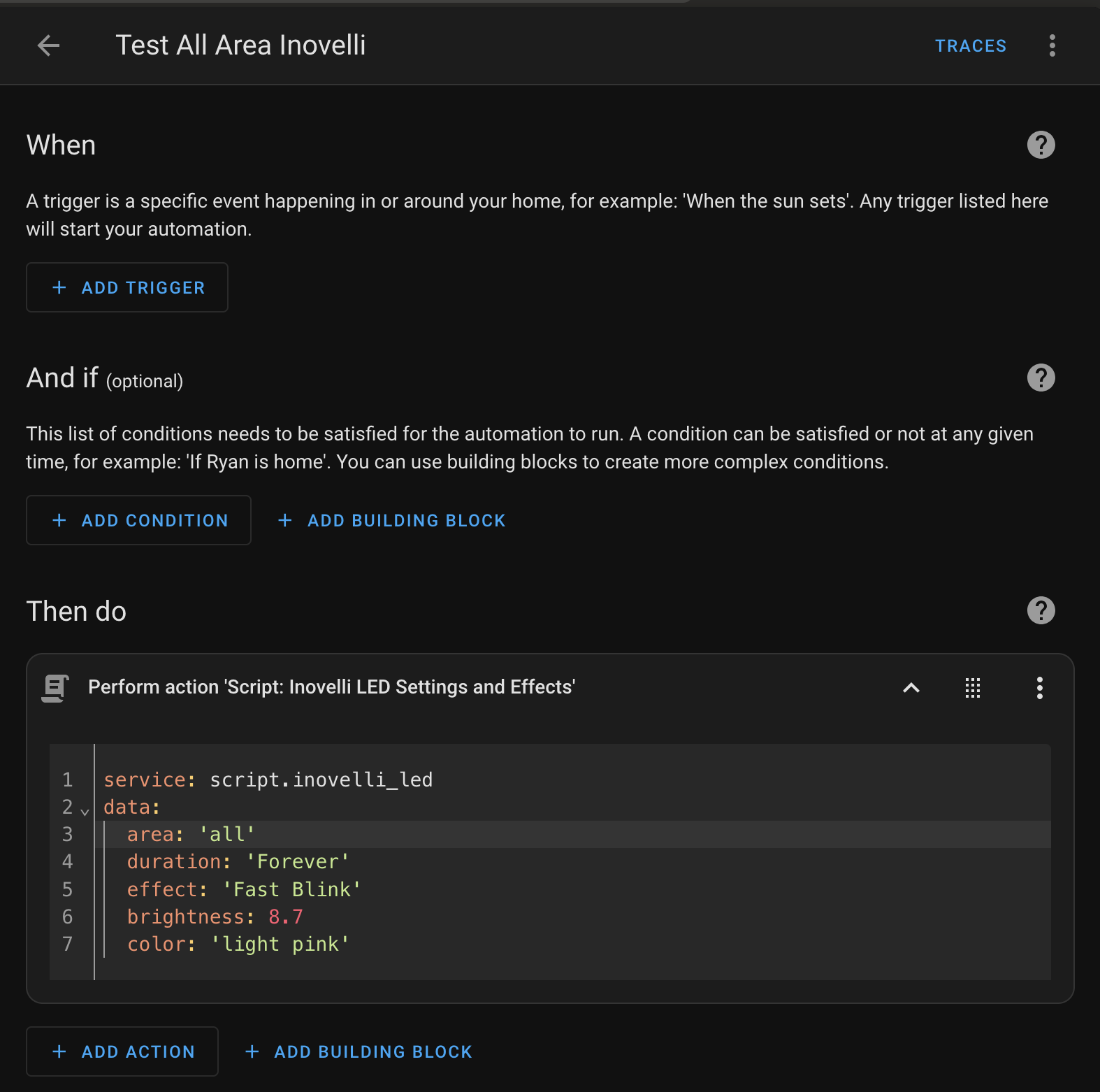Click the action title 'Perform action Script: Inovelli LED'
This screenshot has width=1100, height=1092.
point(331,687)
